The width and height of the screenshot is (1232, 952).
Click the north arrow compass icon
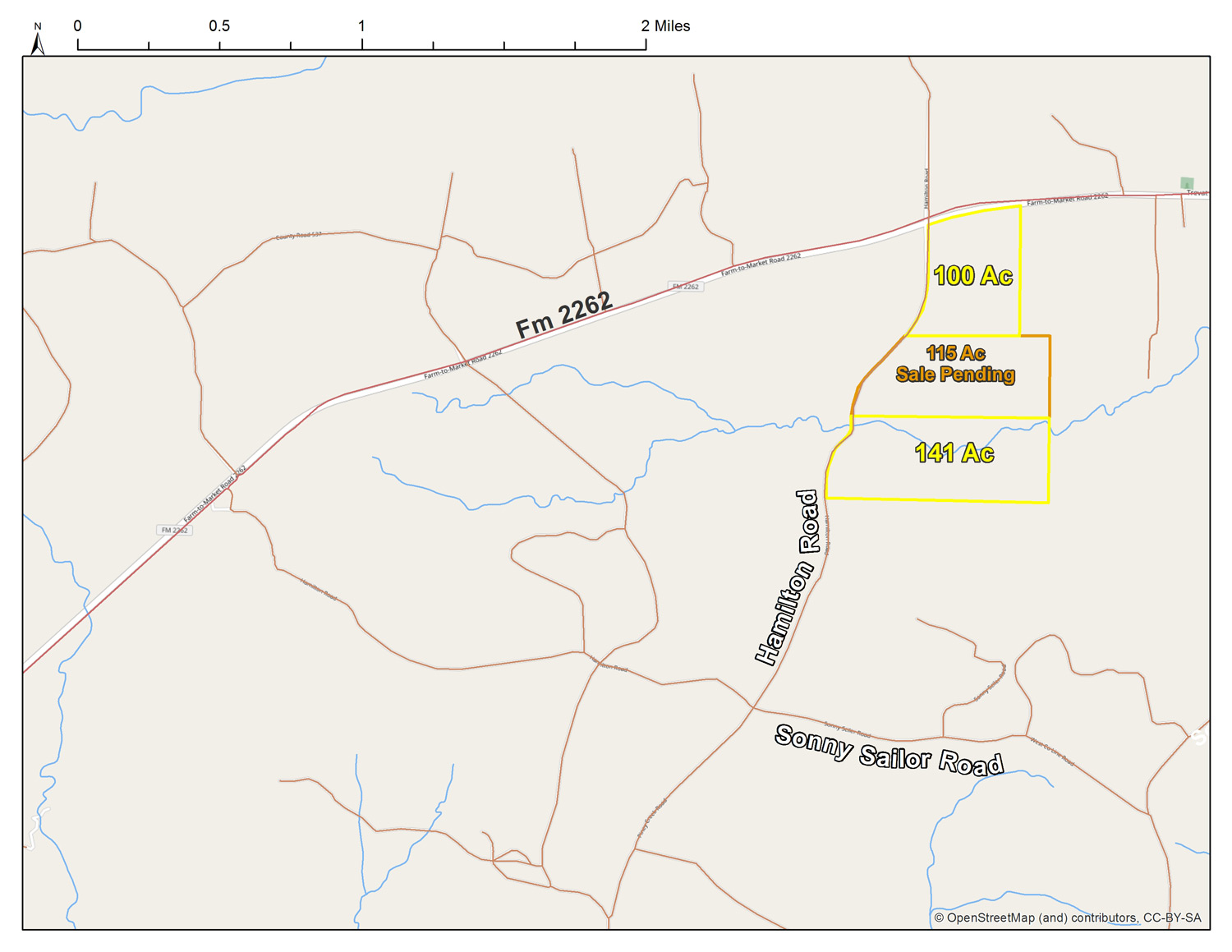pos(37,39)
